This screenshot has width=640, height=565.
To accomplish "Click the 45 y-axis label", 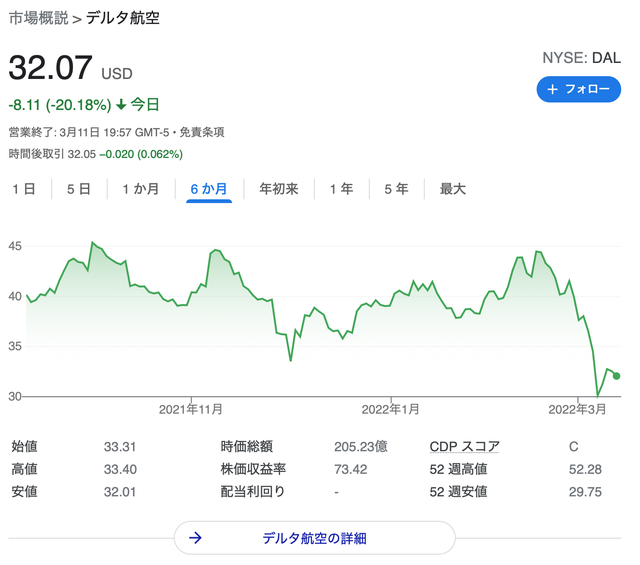I will click(x=15, y=246).
